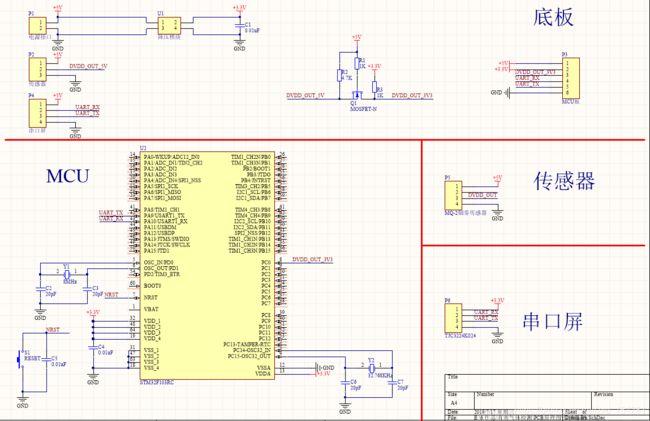650x421 pixels.
Task: Click the 底板 section title
Action: point(553,17)
